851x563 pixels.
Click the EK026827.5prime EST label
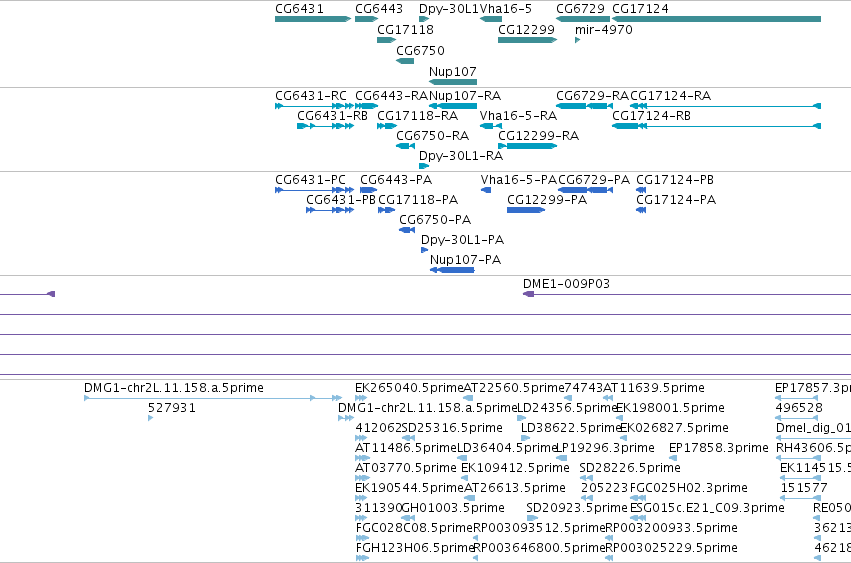click(674, 428)
